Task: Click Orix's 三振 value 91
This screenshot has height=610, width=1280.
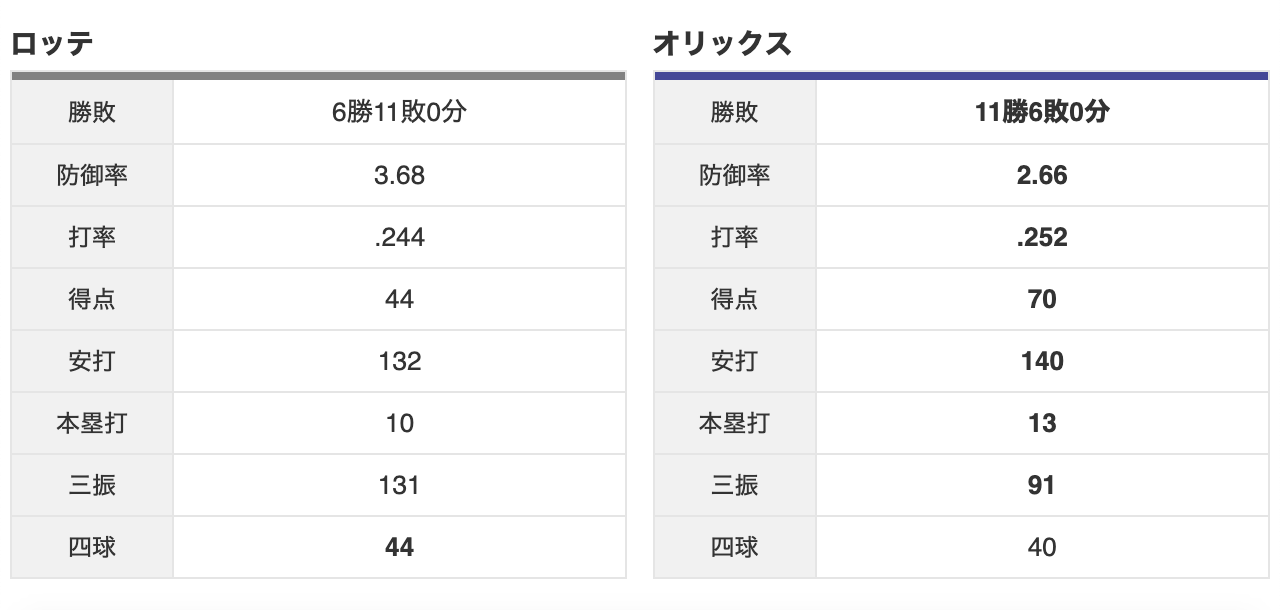Action: [1042, 486]
